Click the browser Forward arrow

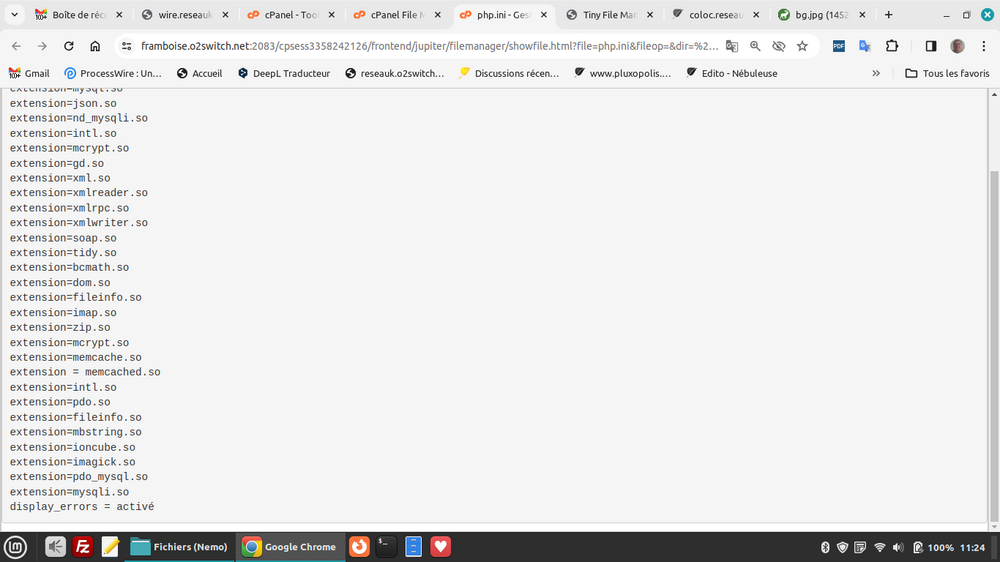coord(42,46)
